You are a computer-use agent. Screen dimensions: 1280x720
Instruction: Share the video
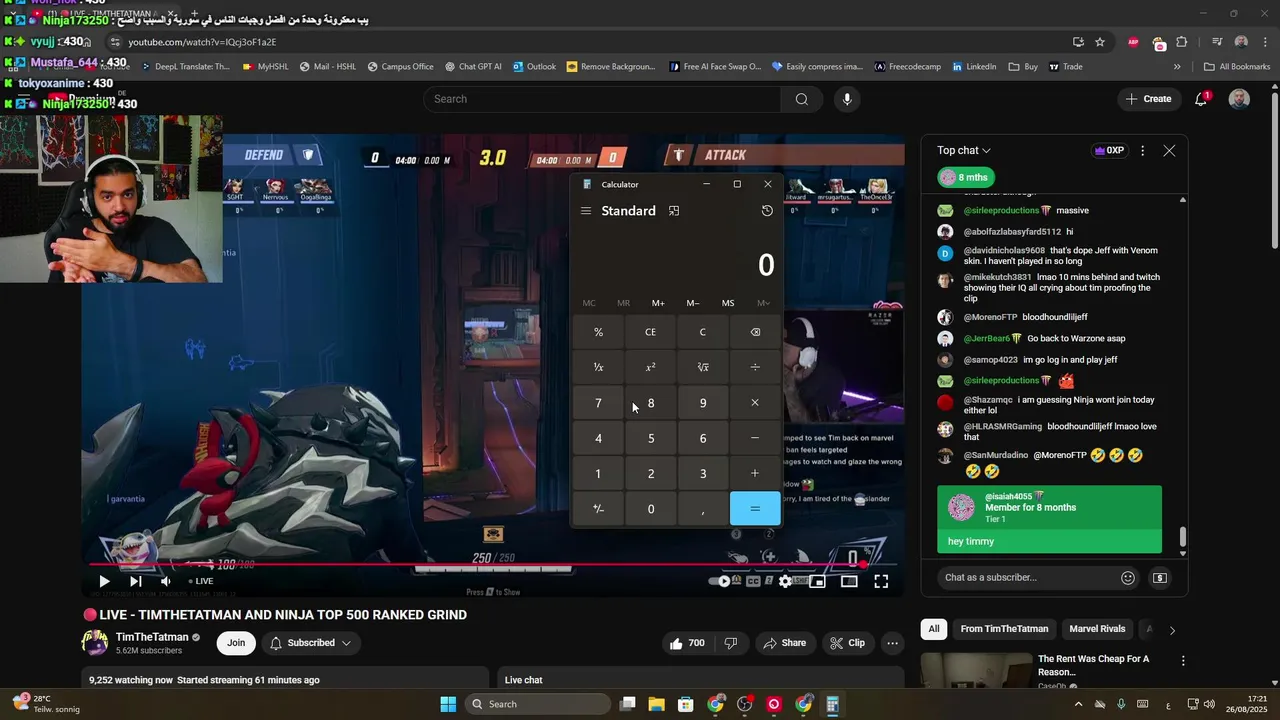(x=785, y=643)
